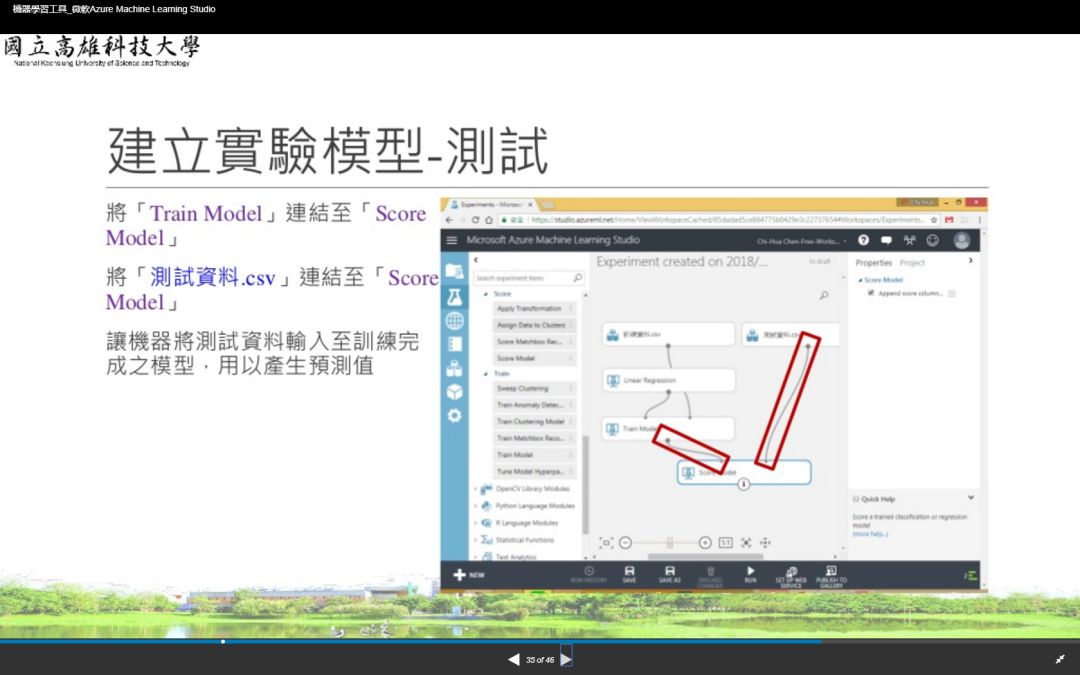
Task: Collapse the Quick Help section
Action: point(970,497)
